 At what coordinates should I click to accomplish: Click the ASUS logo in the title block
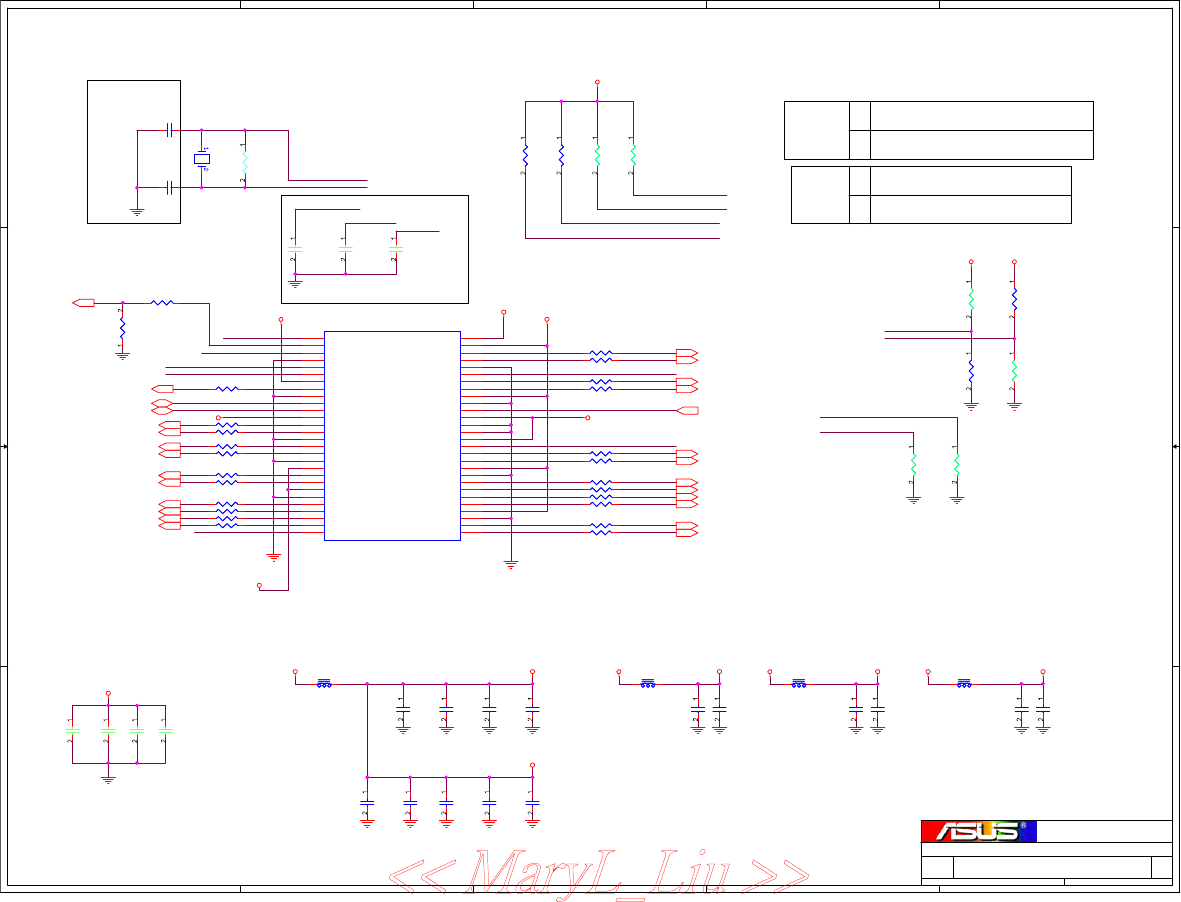(978, 831)
